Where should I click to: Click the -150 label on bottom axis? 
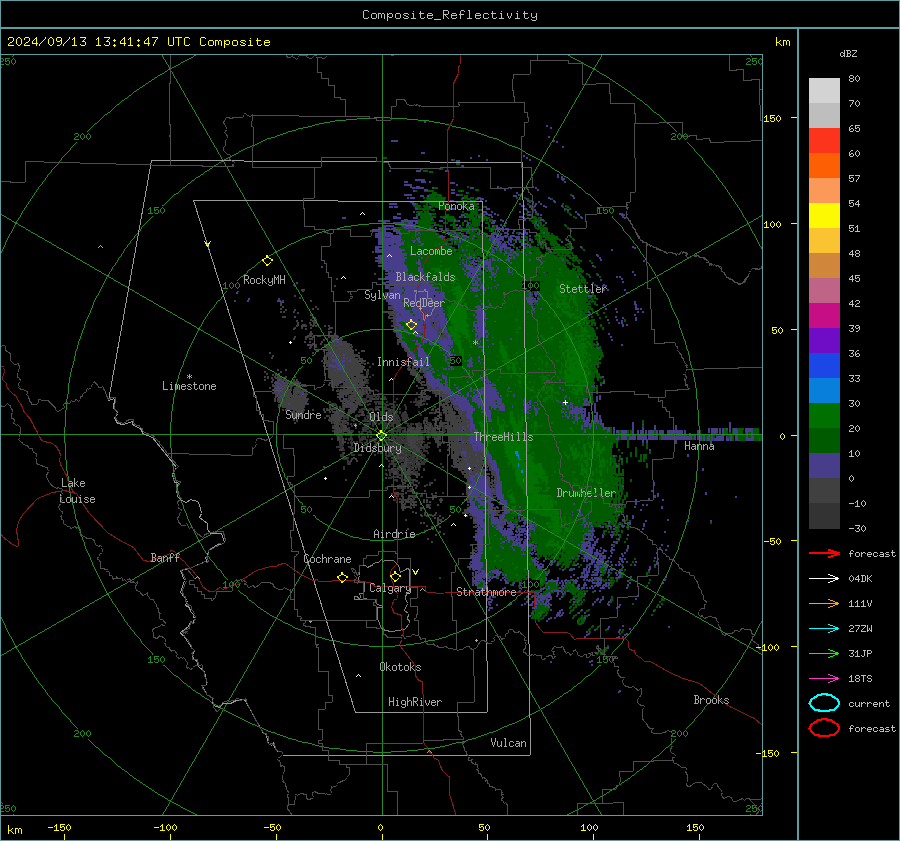[x=59, y=827]
